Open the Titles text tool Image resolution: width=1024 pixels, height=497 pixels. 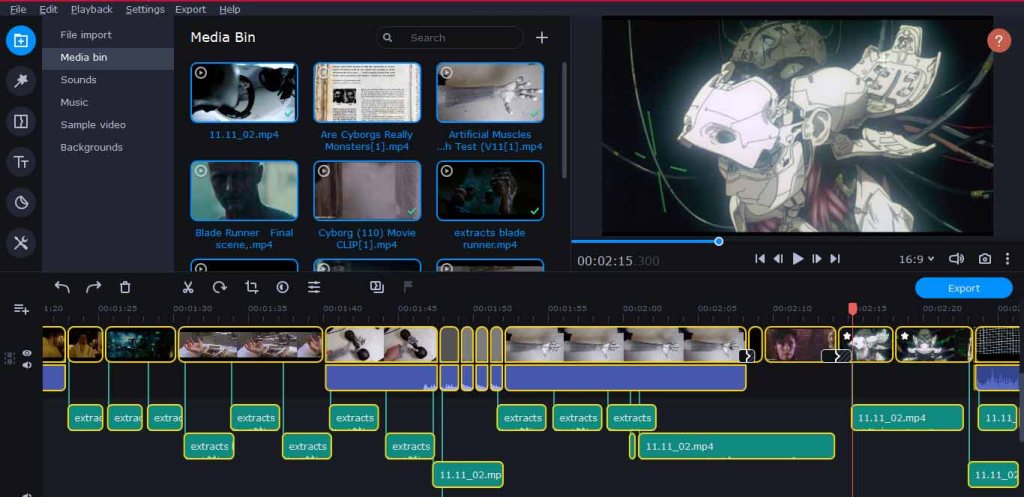(20, 162)
